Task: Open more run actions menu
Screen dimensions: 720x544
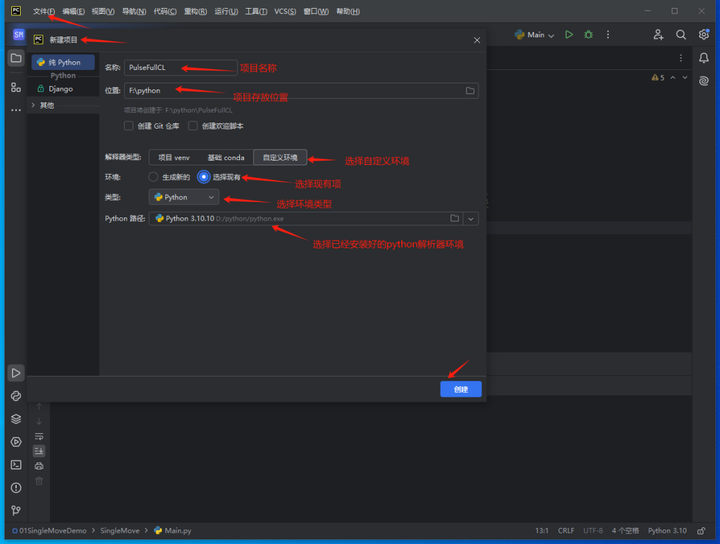Action: coord(608,34)
